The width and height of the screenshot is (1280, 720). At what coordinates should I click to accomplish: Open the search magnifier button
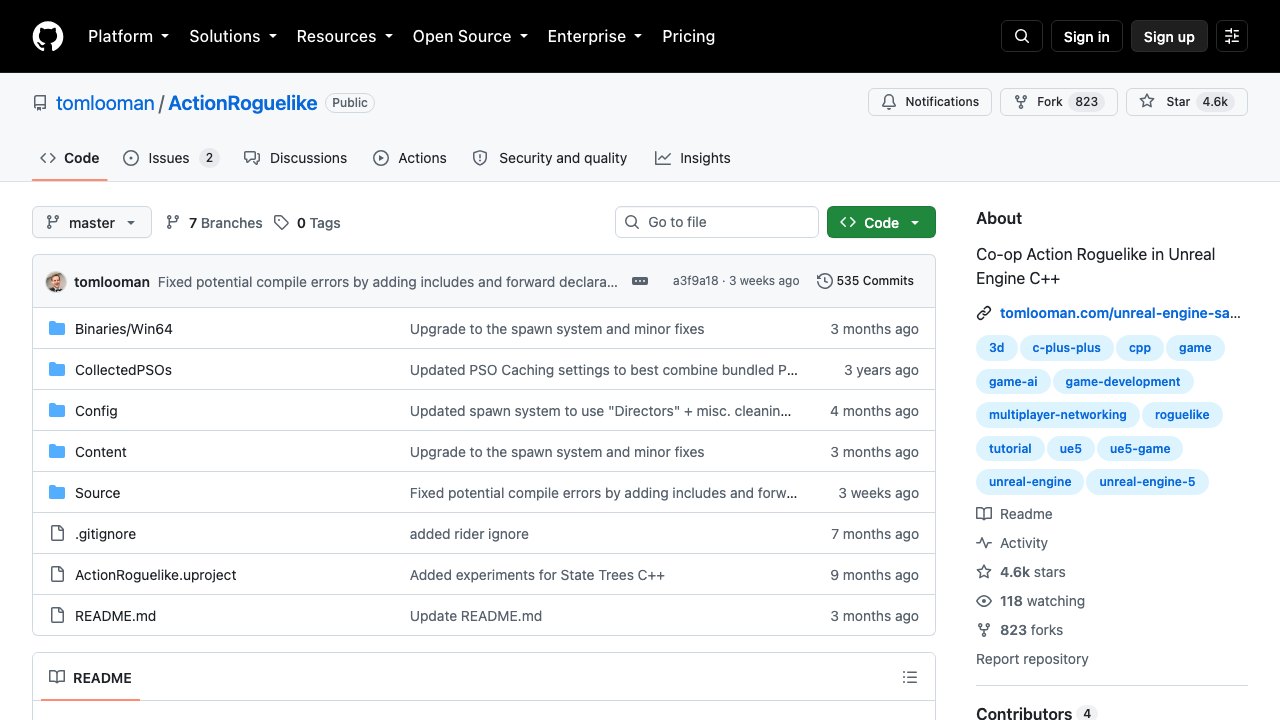(x=1022, y=36)
